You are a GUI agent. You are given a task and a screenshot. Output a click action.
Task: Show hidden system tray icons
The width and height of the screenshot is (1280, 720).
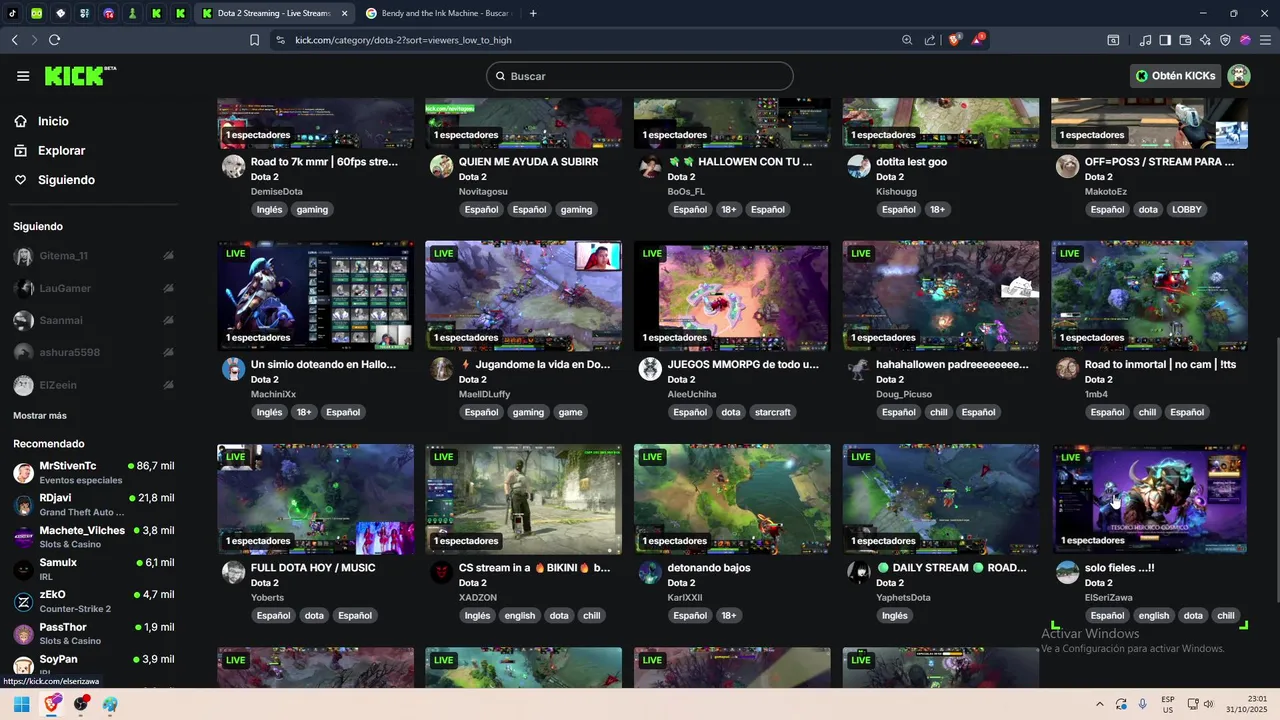pos(1100,704)
